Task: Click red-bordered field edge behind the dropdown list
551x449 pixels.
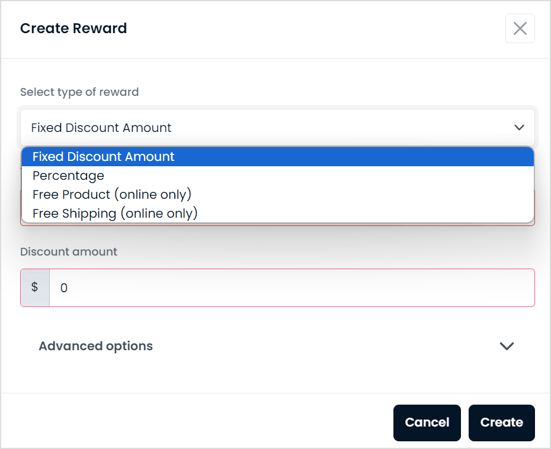Action: pos(278,224)
